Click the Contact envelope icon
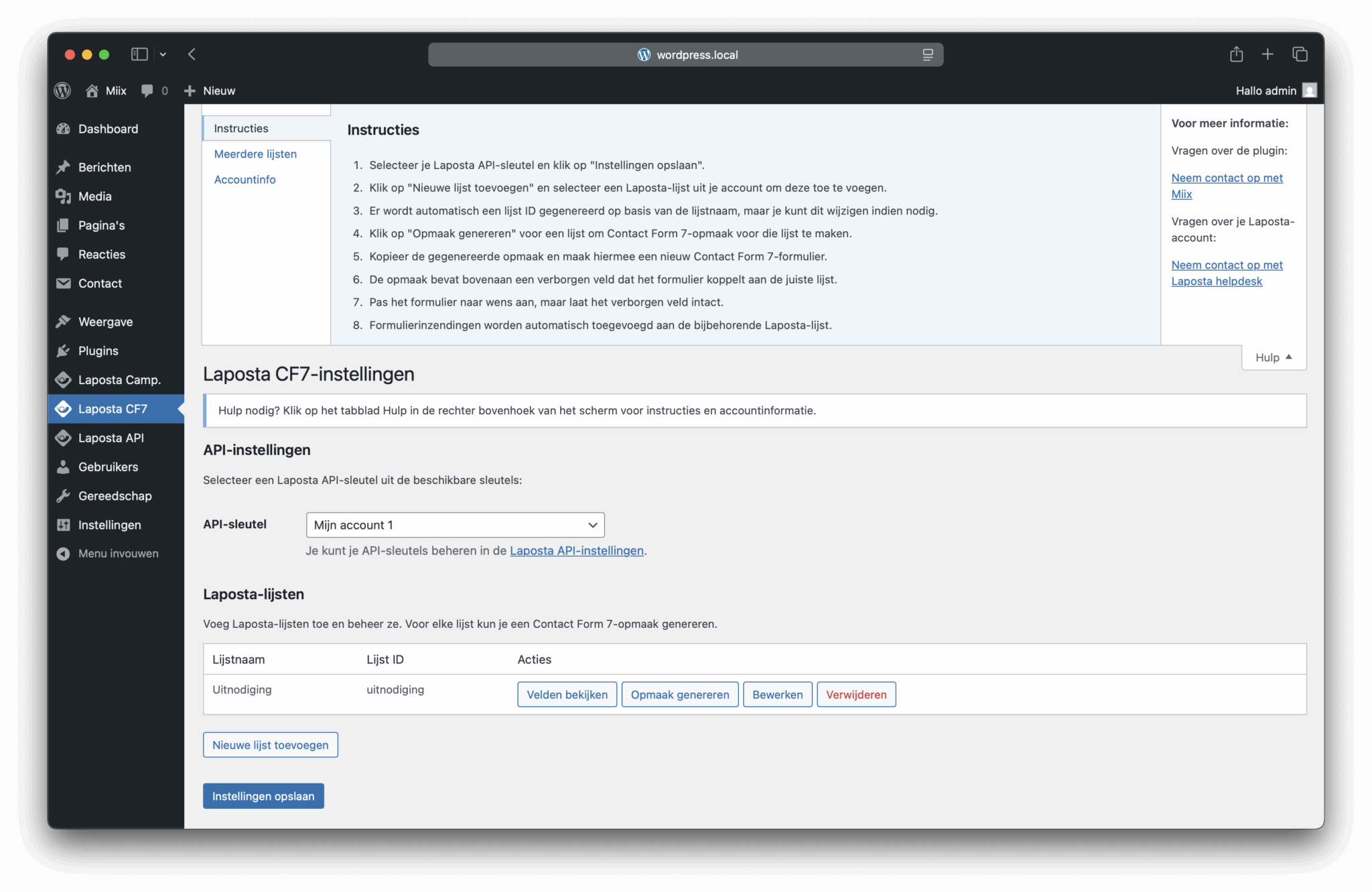Image resolution: width=1372 pixels, height=892 pixels. 64,283
